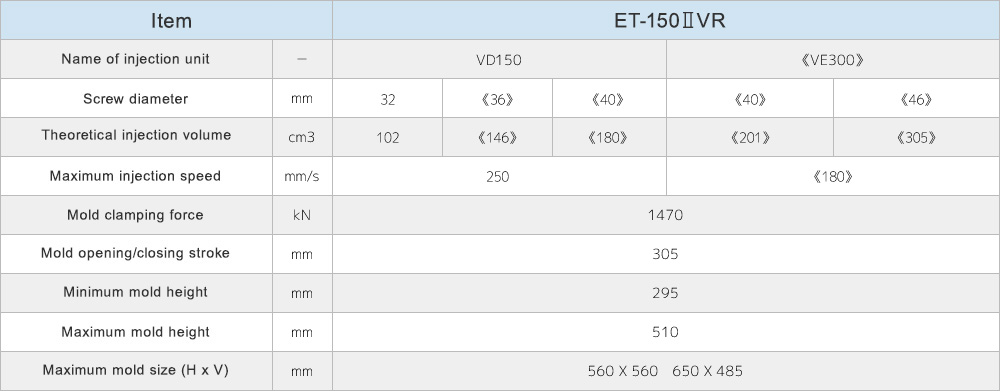Click the minimum mold height value 295
The width and height of the screenshot is (1000, 391).
666,293
